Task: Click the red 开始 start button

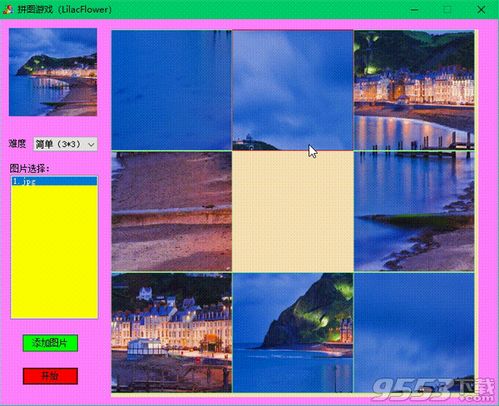Action: [x=50, y=376]
